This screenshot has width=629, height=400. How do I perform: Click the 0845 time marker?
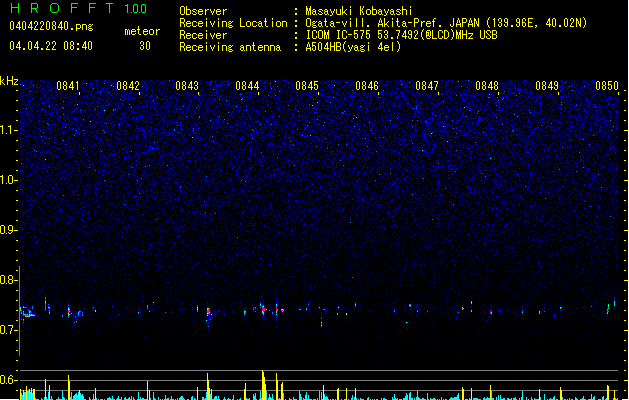pyautogui.click(x=307, y=86)
